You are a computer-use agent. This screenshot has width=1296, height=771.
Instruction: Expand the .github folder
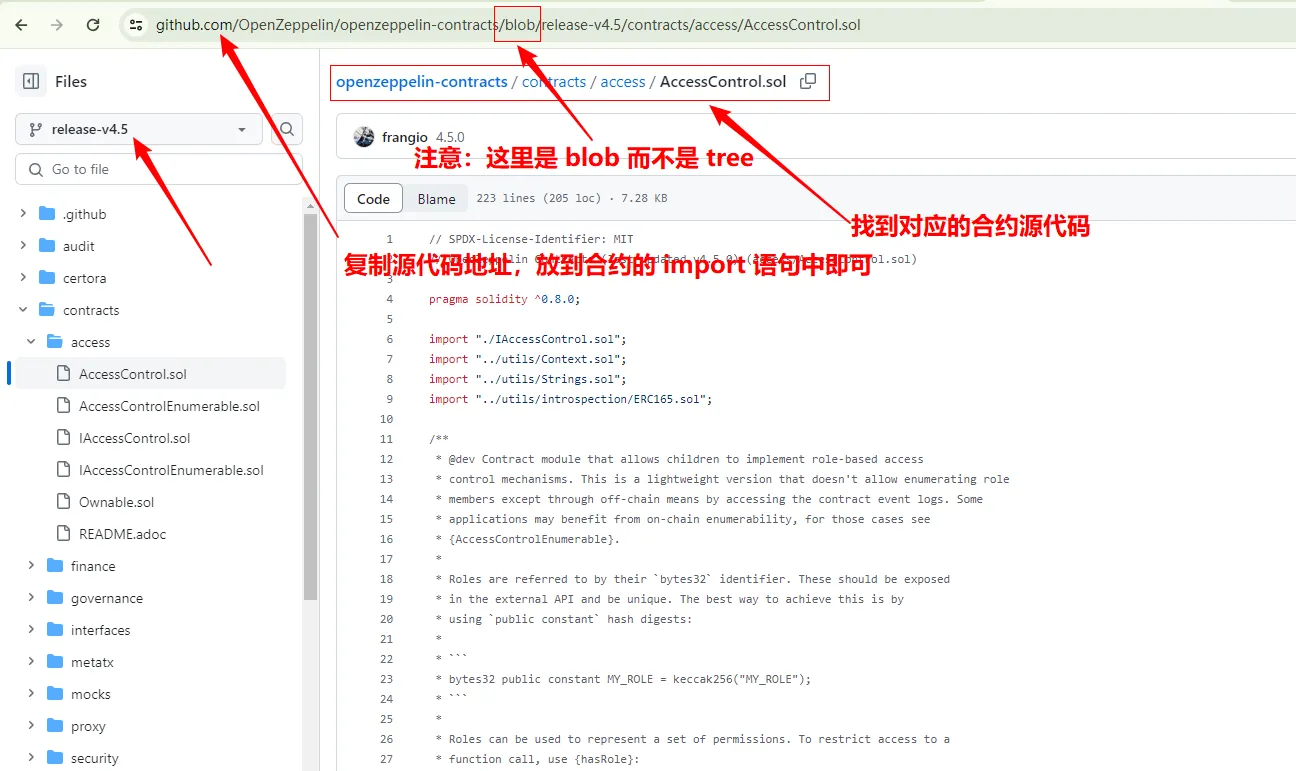pyautogui.click(x=24, y=214)
